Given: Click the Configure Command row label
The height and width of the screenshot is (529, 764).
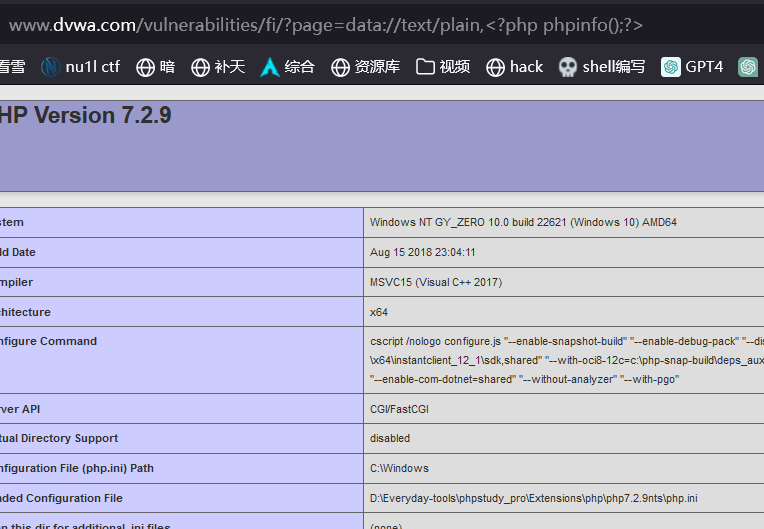Looking at the screenshot, I should pos(48,341).
